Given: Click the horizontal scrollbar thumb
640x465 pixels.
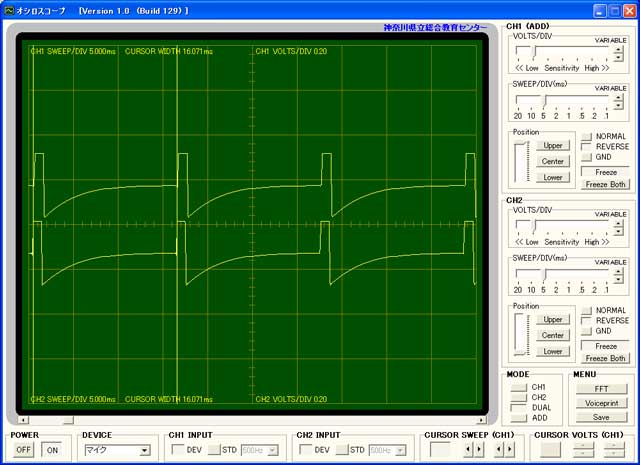Looking at the screenshot, I should pyautogui.click(x=68, y=420).
